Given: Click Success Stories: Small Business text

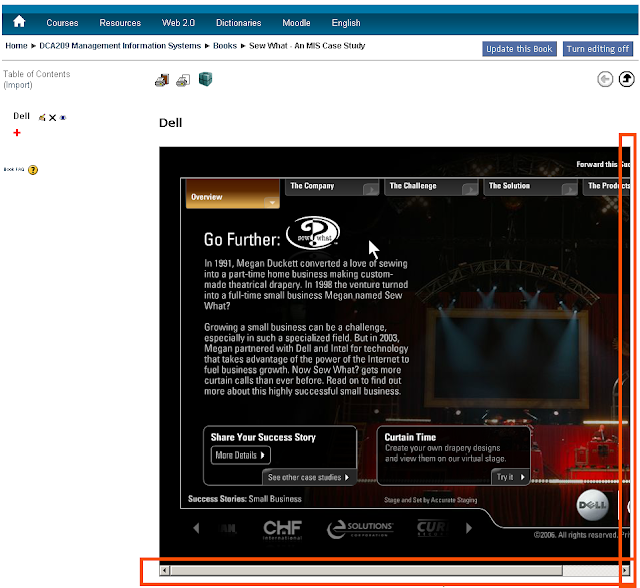Looking at the screenshot, I should 244,499.
